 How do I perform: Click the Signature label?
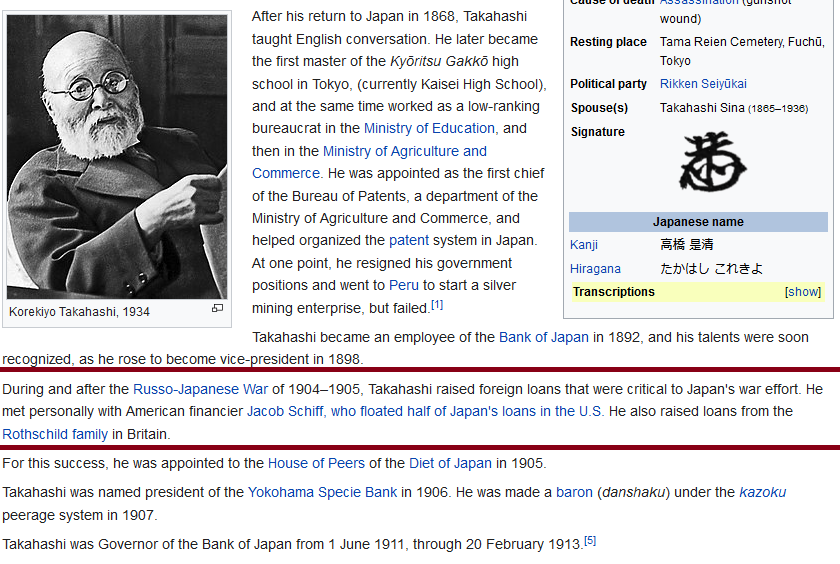coord(597,132)
